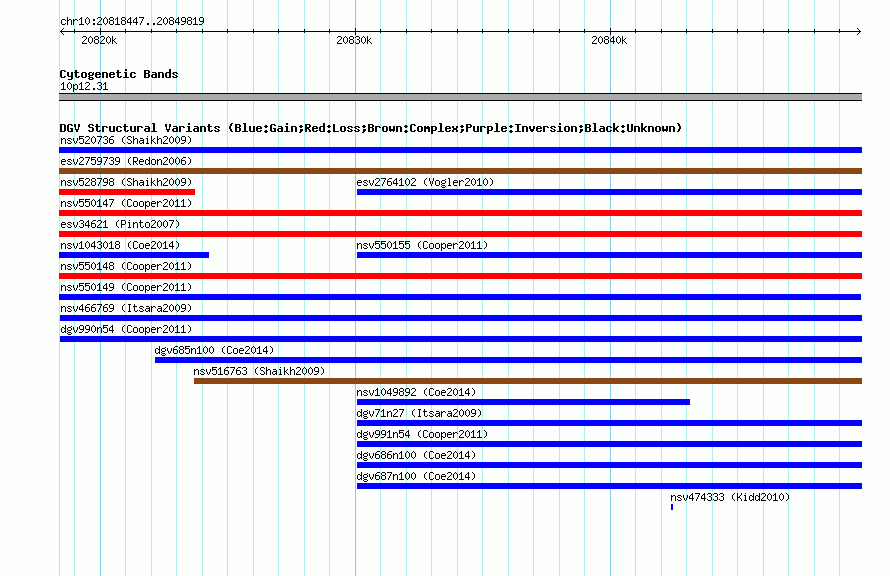The image size is (890, 576).
Task: Click the blue bar under nsv550149
Action: (460, 297)
